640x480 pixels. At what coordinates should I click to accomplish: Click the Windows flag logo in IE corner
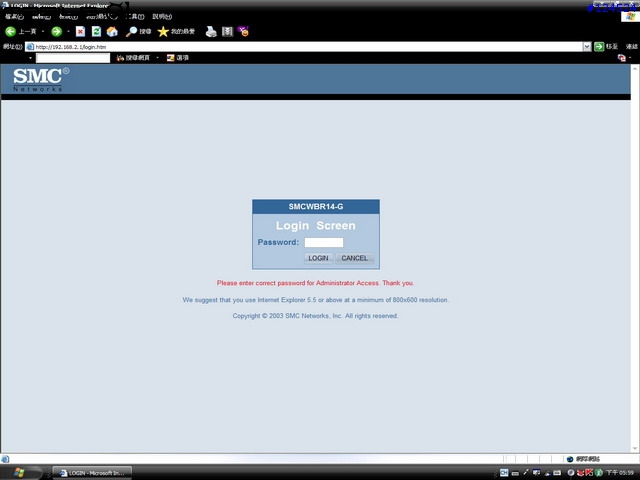point(631,16)
